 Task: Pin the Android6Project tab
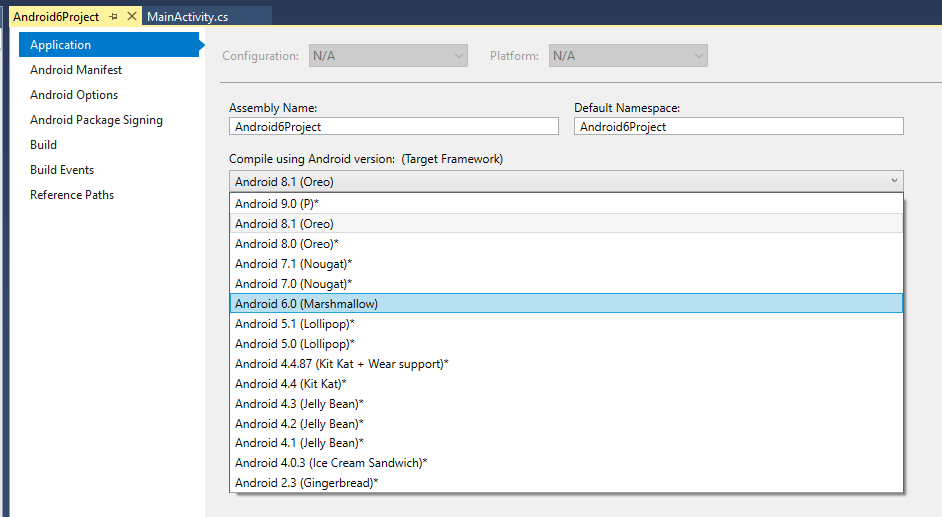point(113,17)
